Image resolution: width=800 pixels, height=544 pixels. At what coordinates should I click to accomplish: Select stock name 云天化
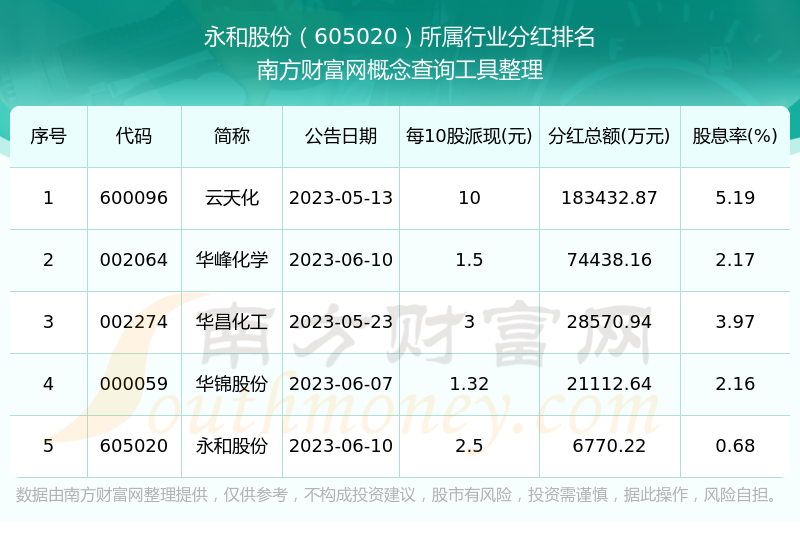coord(232,198)
